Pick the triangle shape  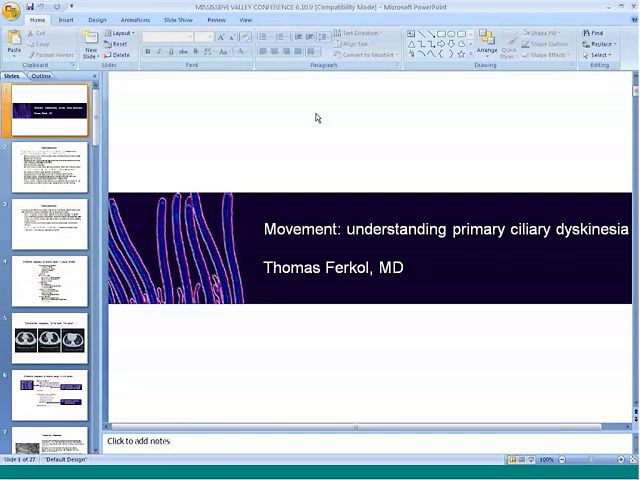click(411, 44)
